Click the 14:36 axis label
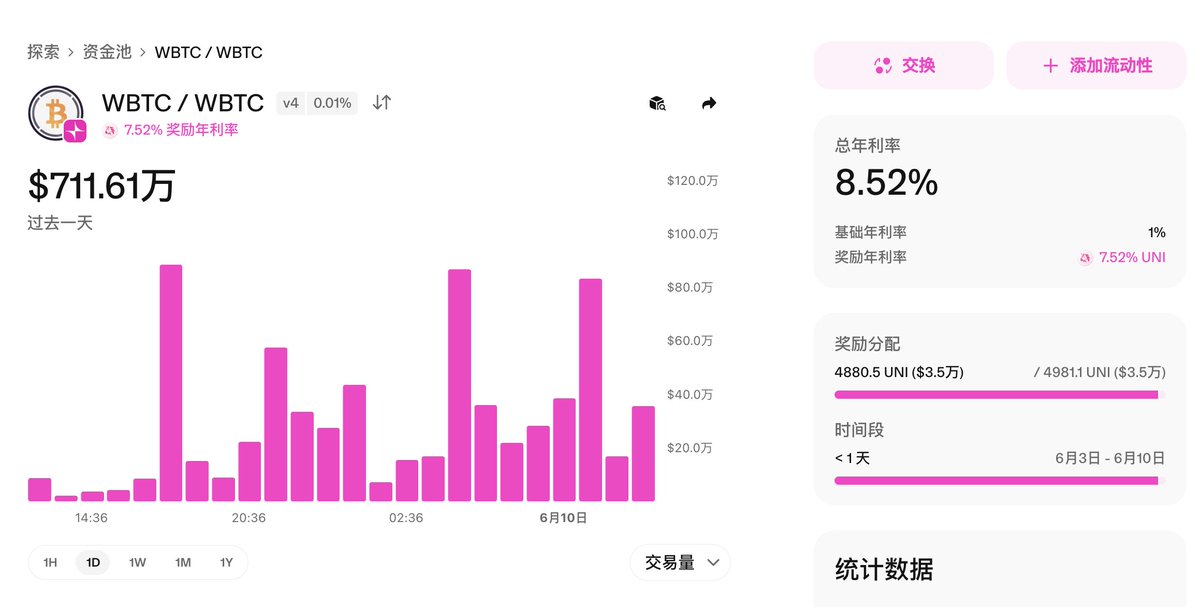This screenshot has width=1200, height=607. pyautogui.click(x=91, y=518)
